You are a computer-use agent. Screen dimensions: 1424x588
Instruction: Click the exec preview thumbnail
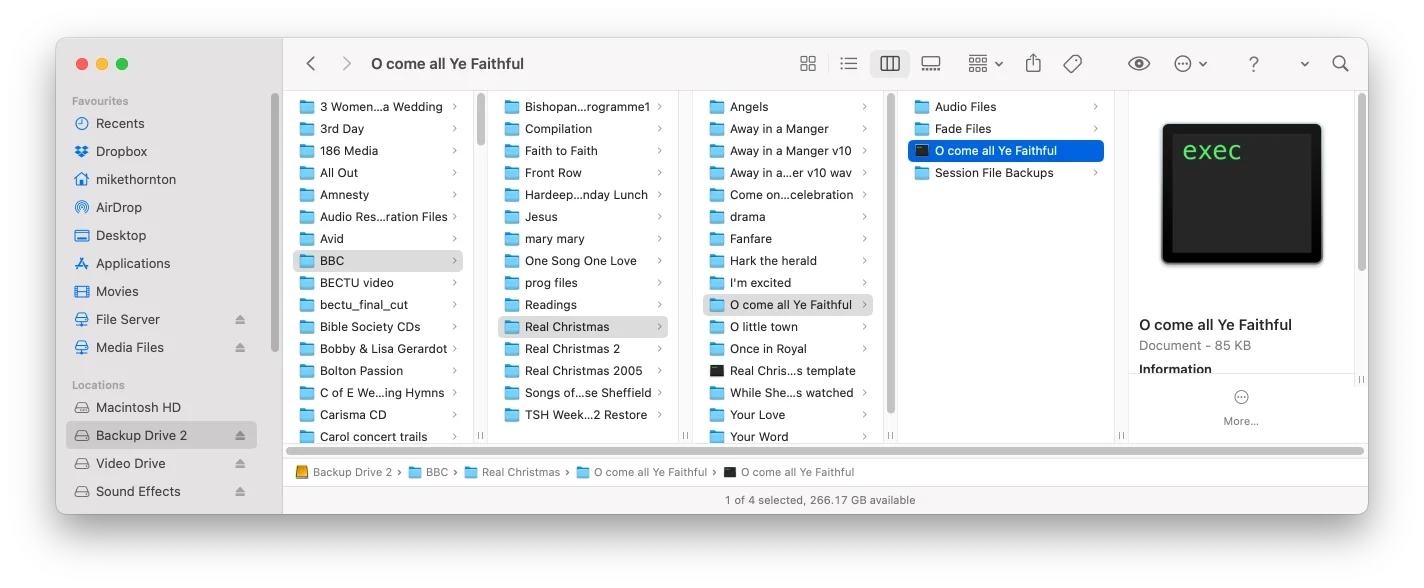click(1242, 193)
